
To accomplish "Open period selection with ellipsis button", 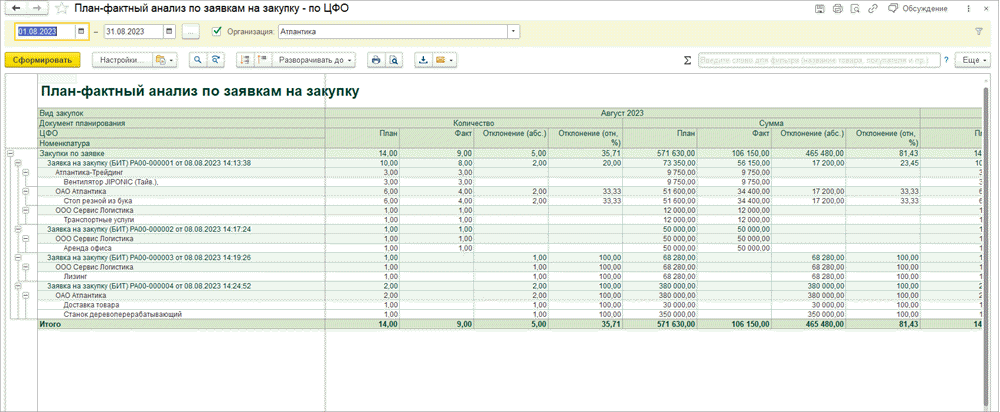I will [x=191, y=31].
